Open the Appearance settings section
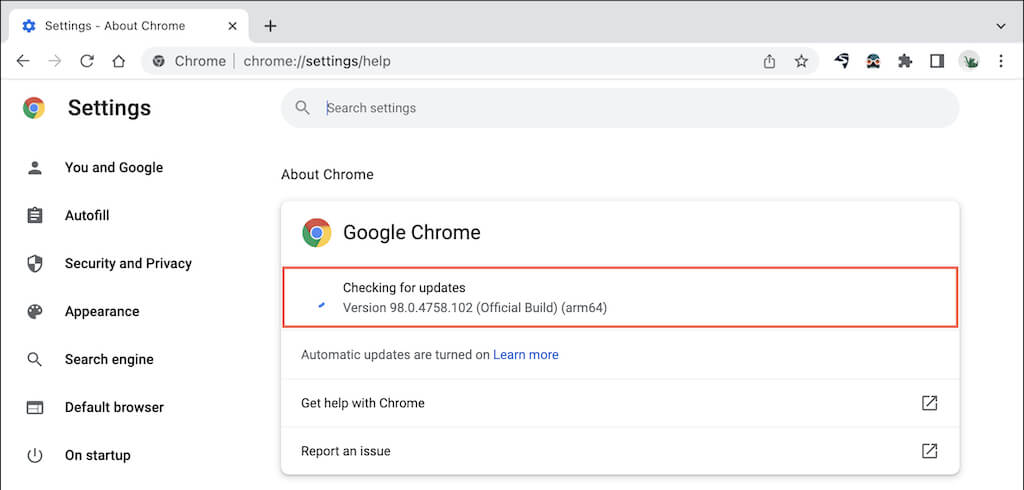1024x490 pixels. pyautogui.click(x=102, y=312)
